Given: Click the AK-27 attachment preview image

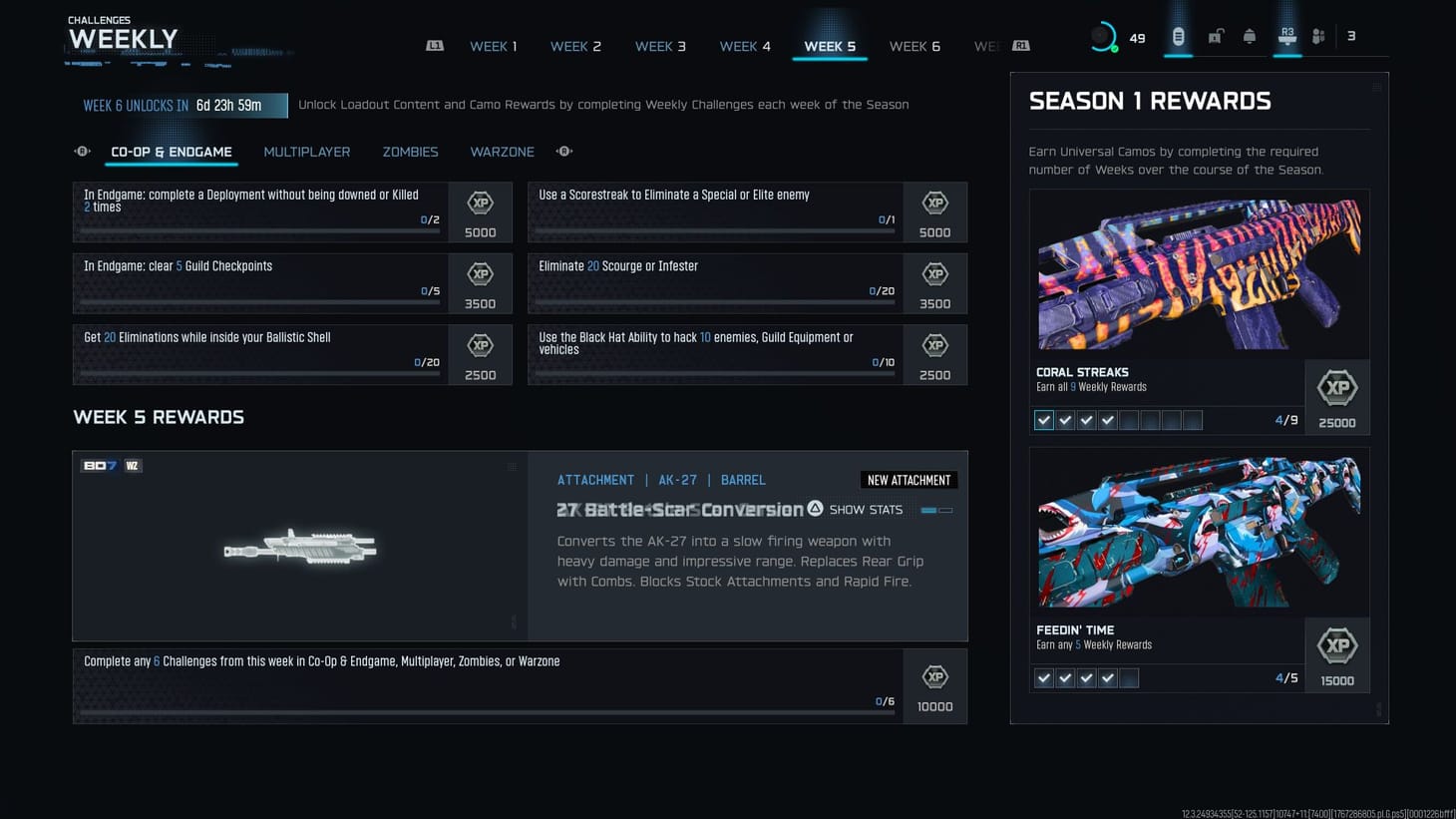Looking at the screenshot, I should point(299,547).
